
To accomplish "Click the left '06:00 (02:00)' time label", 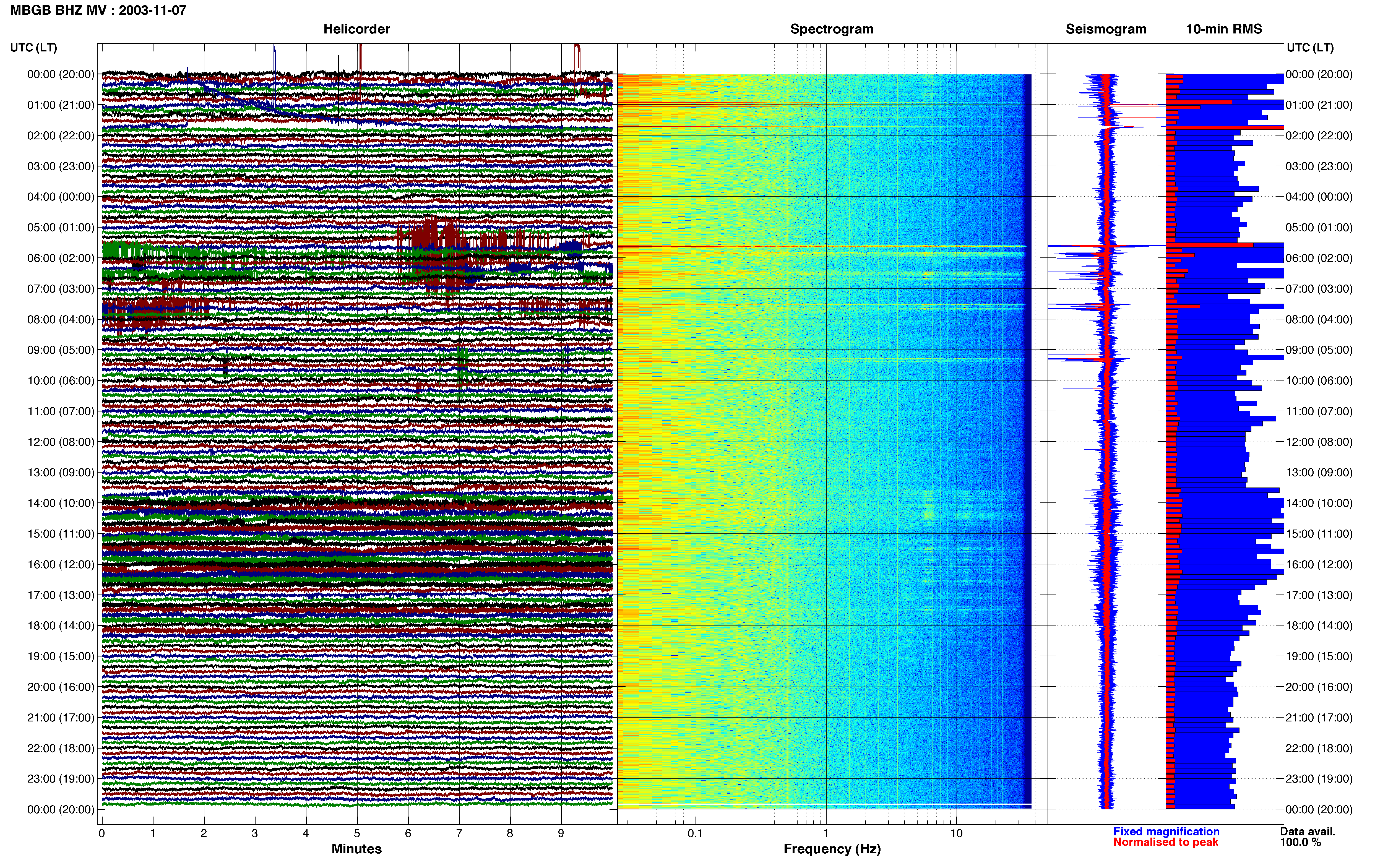I will pyautogui.click(x=61, y=258).
